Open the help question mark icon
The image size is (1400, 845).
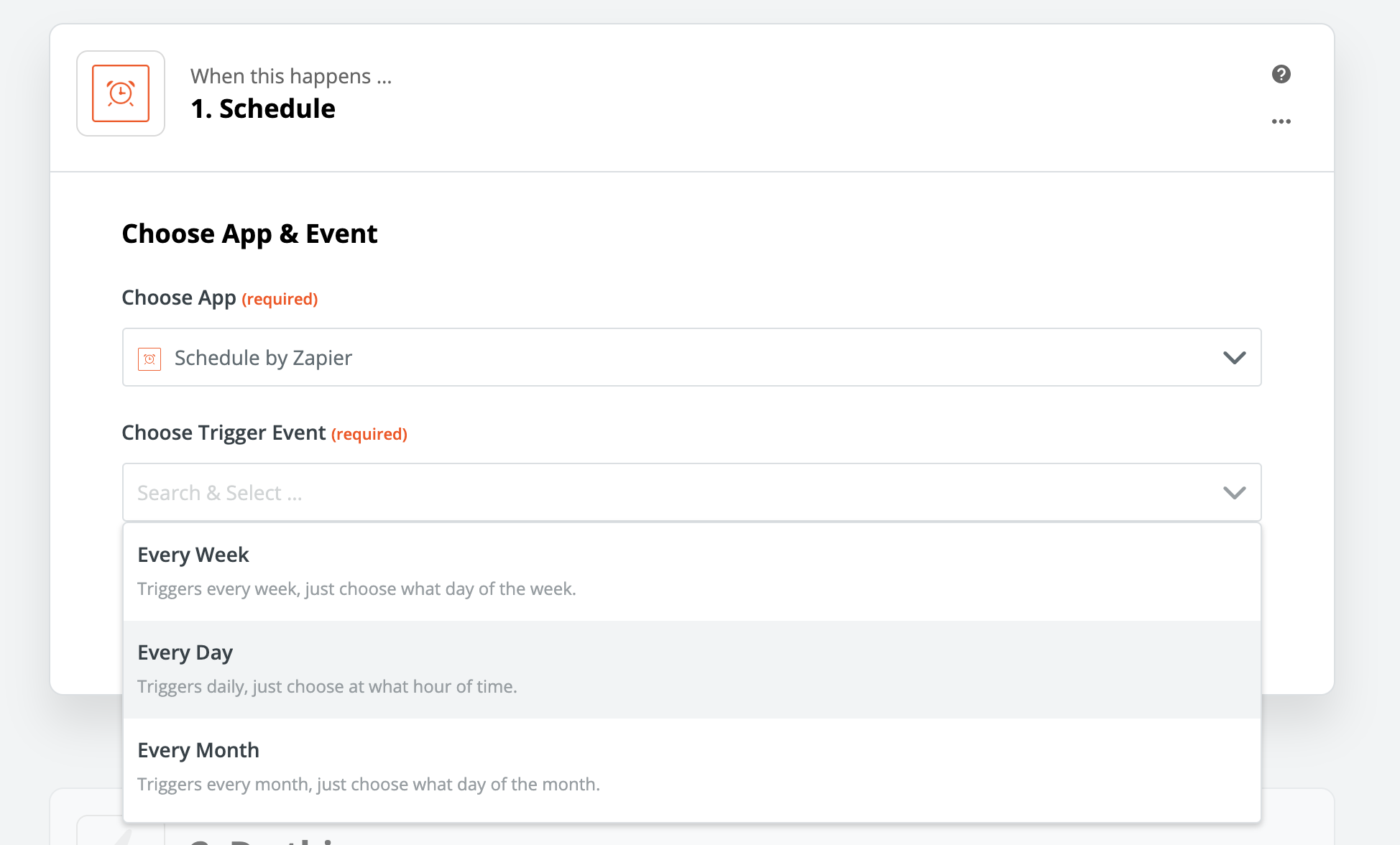(x=1281, y=74)
